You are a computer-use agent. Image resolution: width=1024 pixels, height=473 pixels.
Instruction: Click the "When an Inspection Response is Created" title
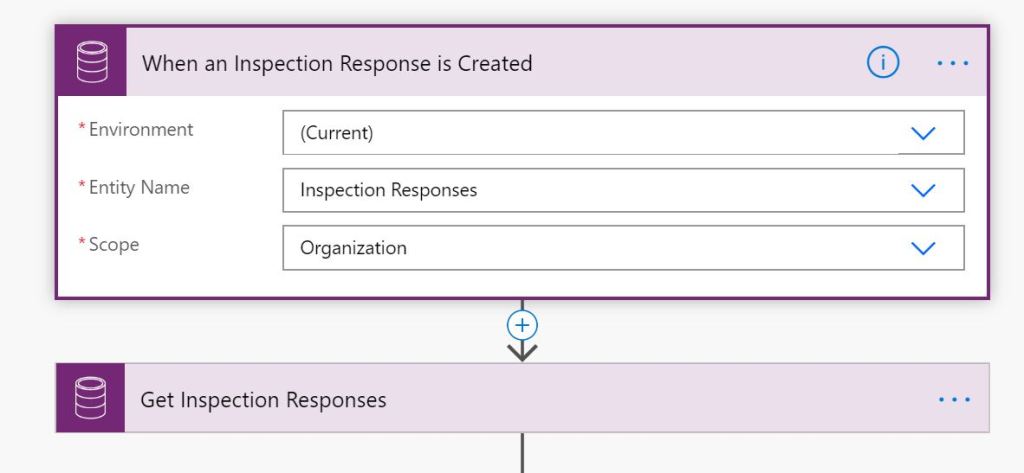tap(337, 63)
